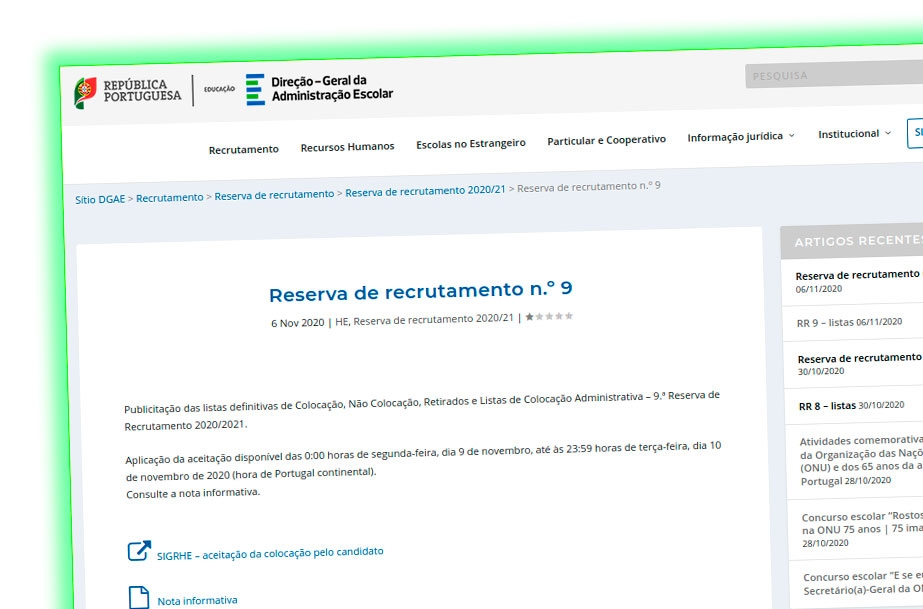Select Recursos Humanos in the navigation
The width and height of the screenshot is (923, 609).
(347, 146)
